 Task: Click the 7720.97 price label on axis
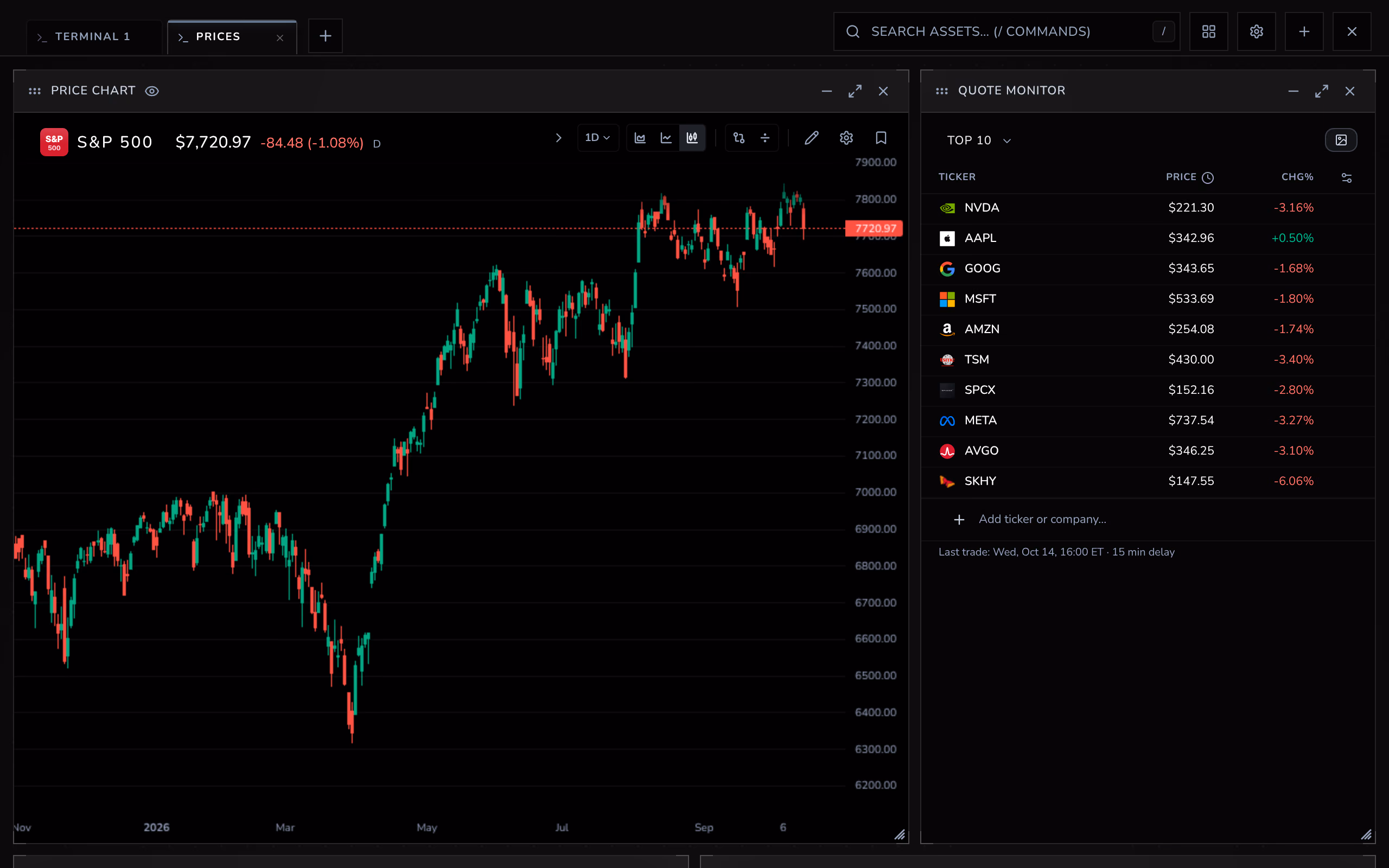point(874,228)
